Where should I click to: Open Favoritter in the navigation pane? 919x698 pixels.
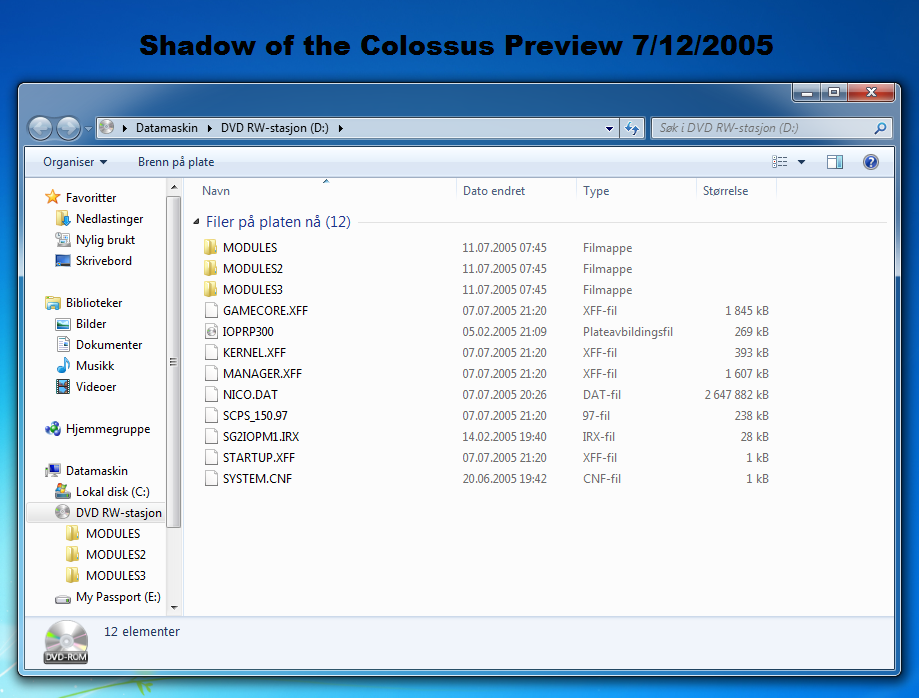[90, 198]
